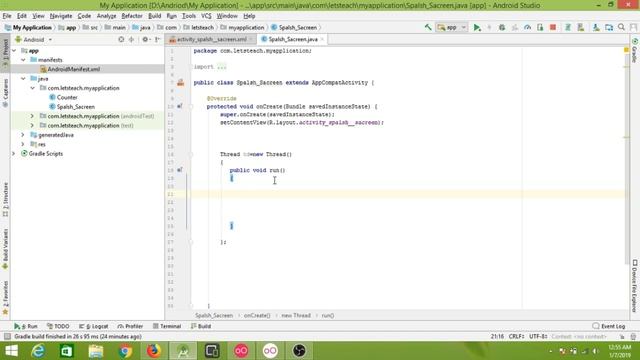Screen dimensions: 640x360
Task: Open Firefox from the taskbar
Action: click(x=154, y=351)
